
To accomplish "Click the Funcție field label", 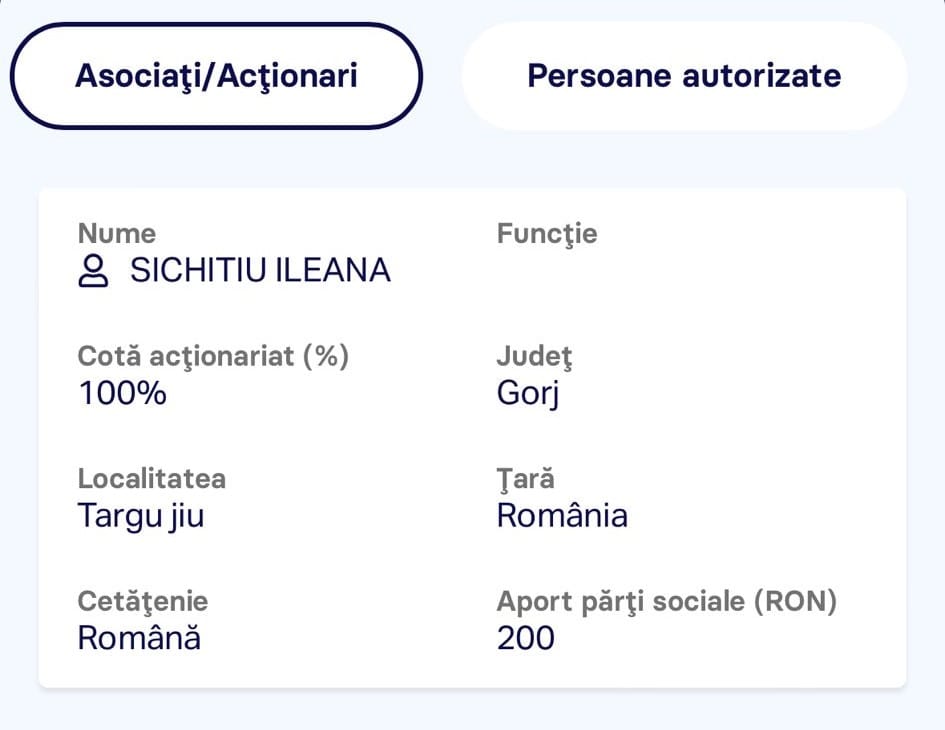I will point(547,234).
